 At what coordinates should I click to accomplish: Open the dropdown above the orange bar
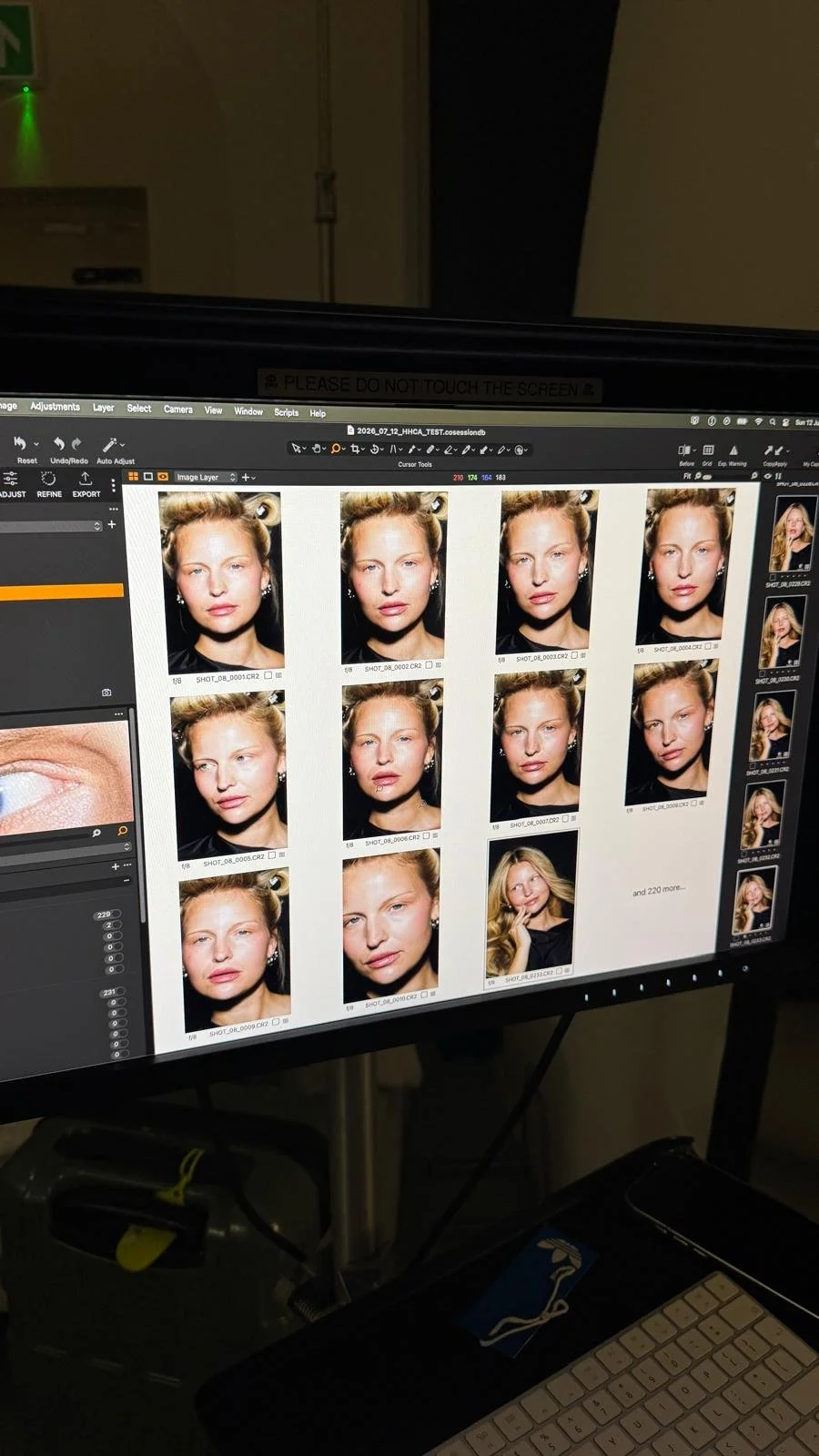50,526
